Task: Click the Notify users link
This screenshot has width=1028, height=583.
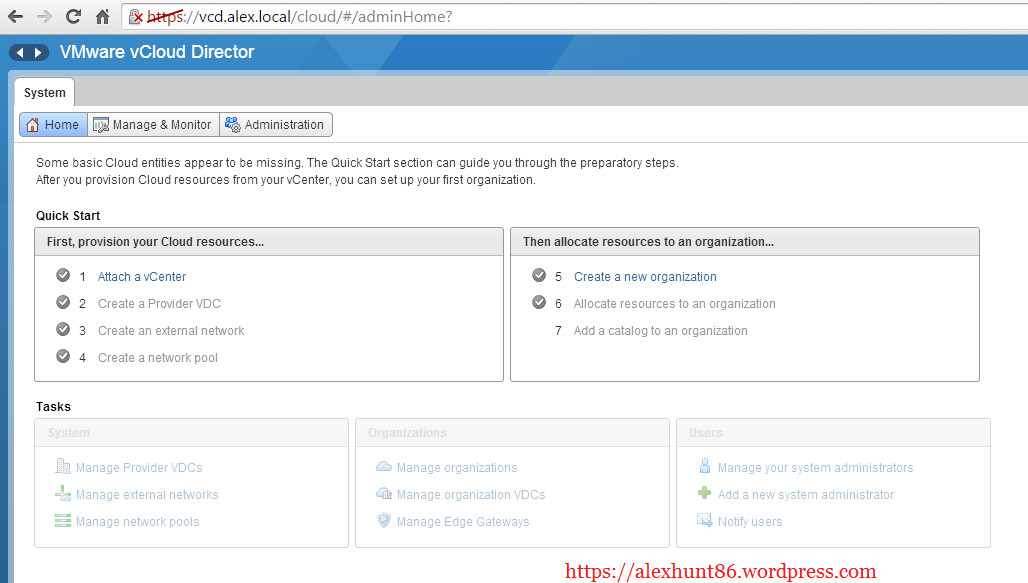Action: tap(750, 521)
